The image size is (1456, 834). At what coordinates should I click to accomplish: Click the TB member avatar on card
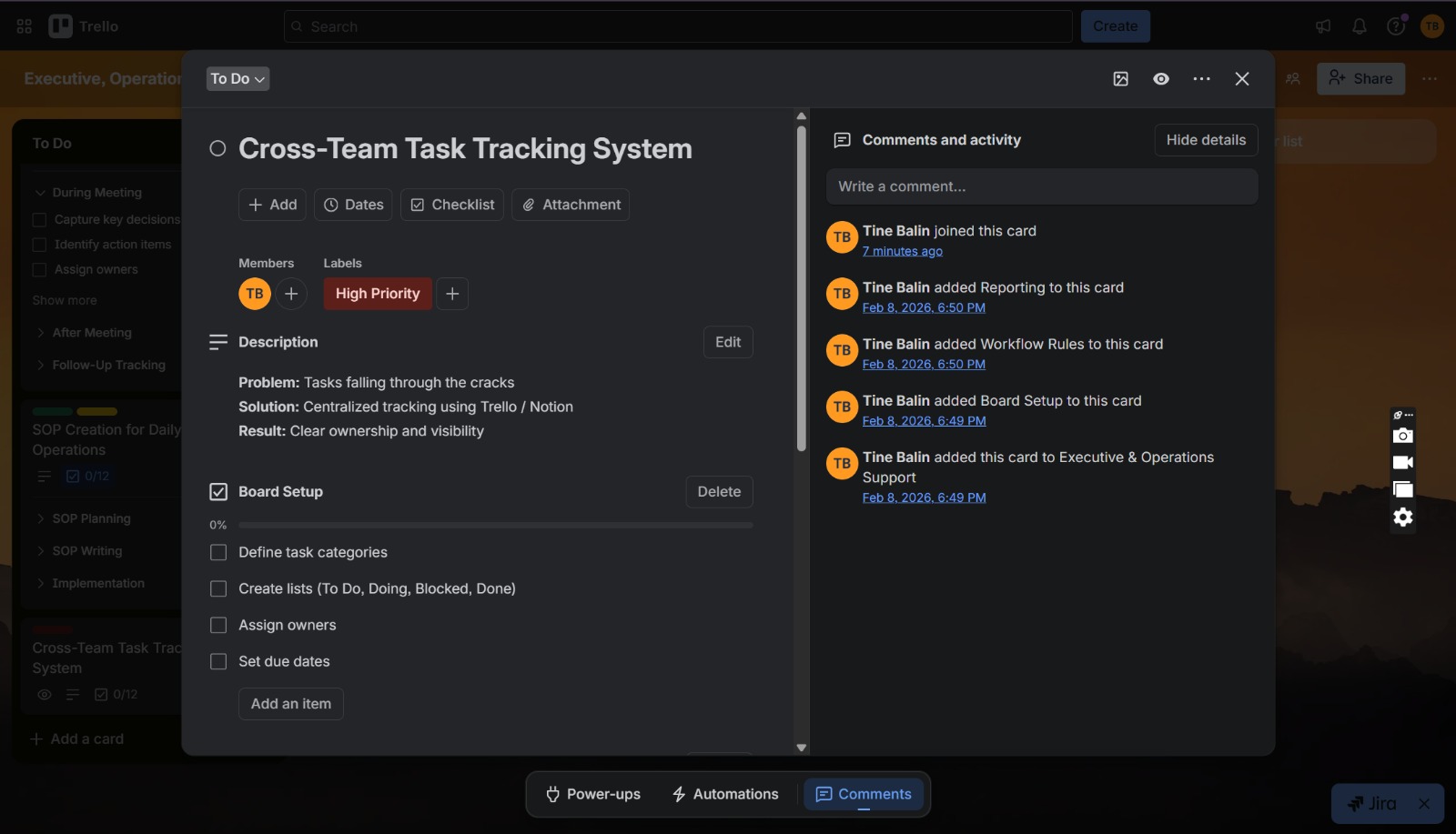point(255,294)
